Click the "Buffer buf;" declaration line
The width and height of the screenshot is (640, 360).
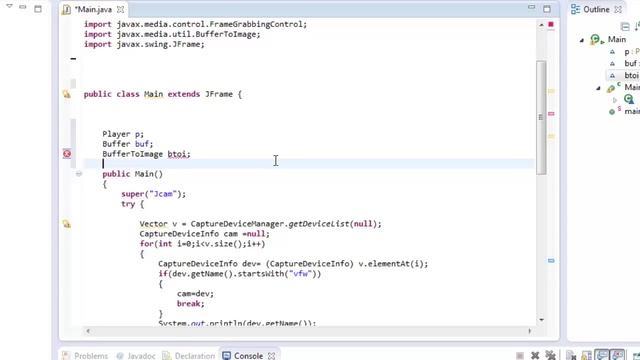point(128,144)
